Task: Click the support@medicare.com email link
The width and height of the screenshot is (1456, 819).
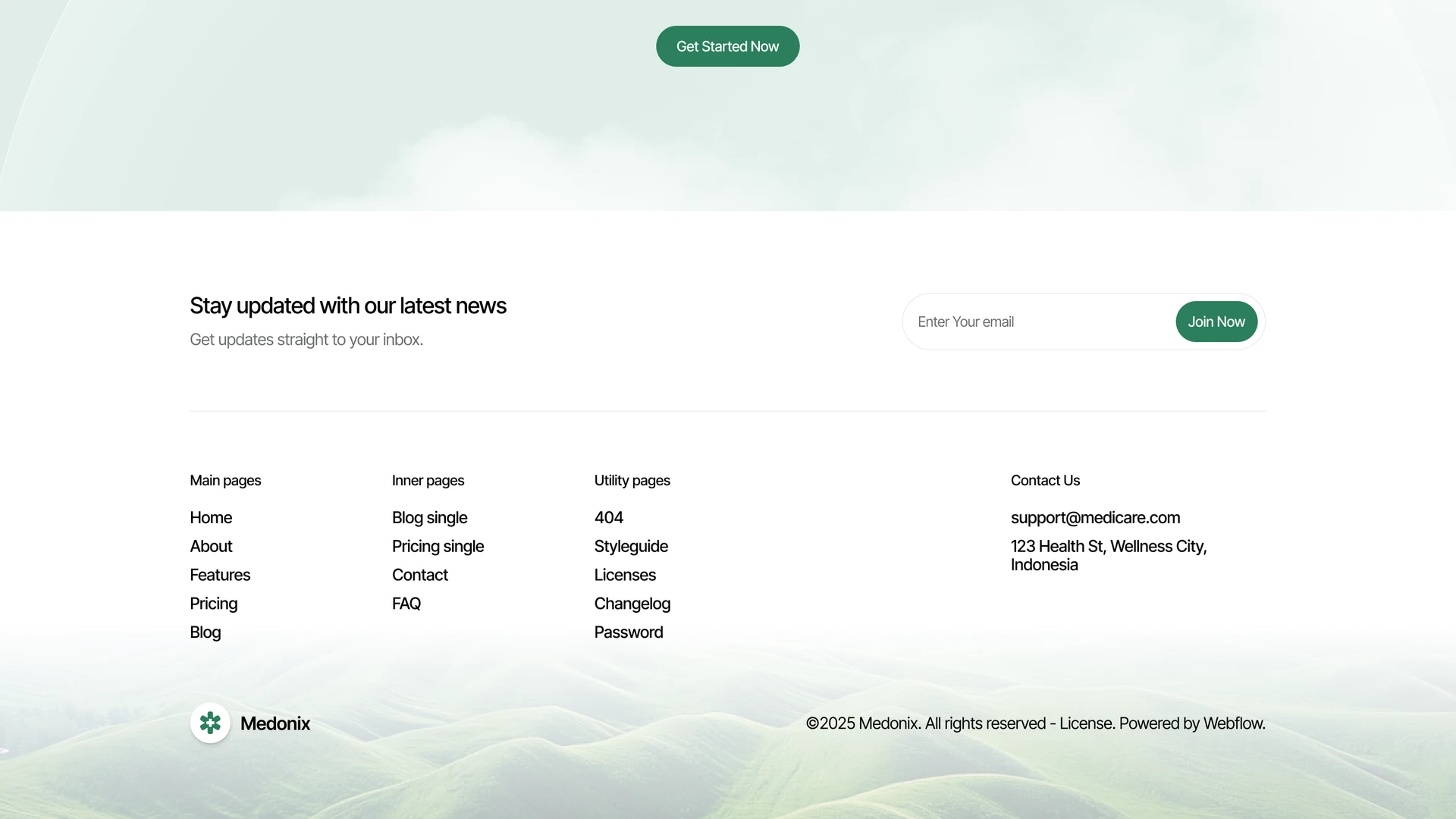Action: tap(1095, 517)
